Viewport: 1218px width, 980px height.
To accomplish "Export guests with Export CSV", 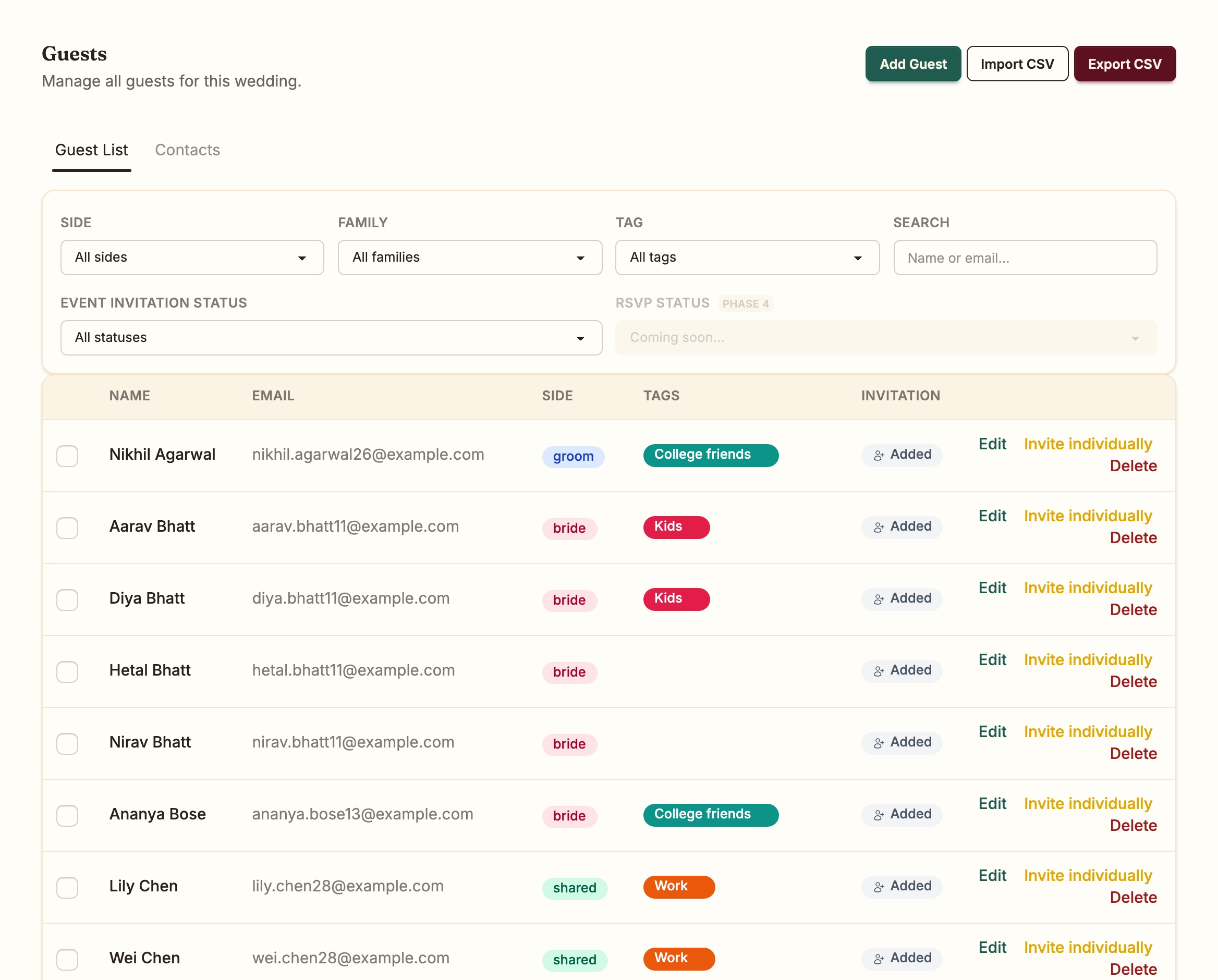I will click(x=1124, y=64).
